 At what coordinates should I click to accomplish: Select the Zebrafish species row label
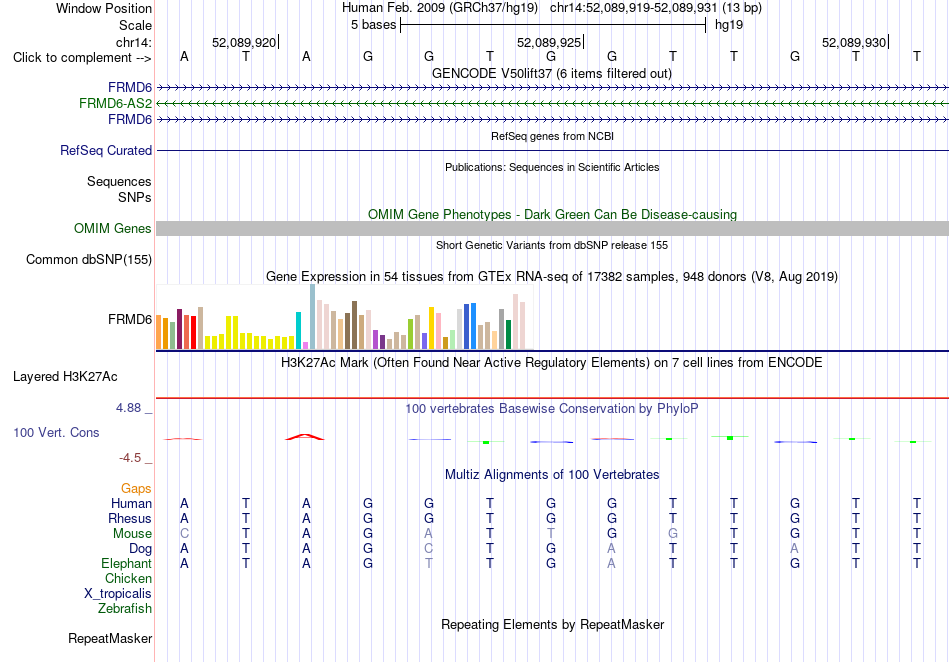(x=125, y=608)
